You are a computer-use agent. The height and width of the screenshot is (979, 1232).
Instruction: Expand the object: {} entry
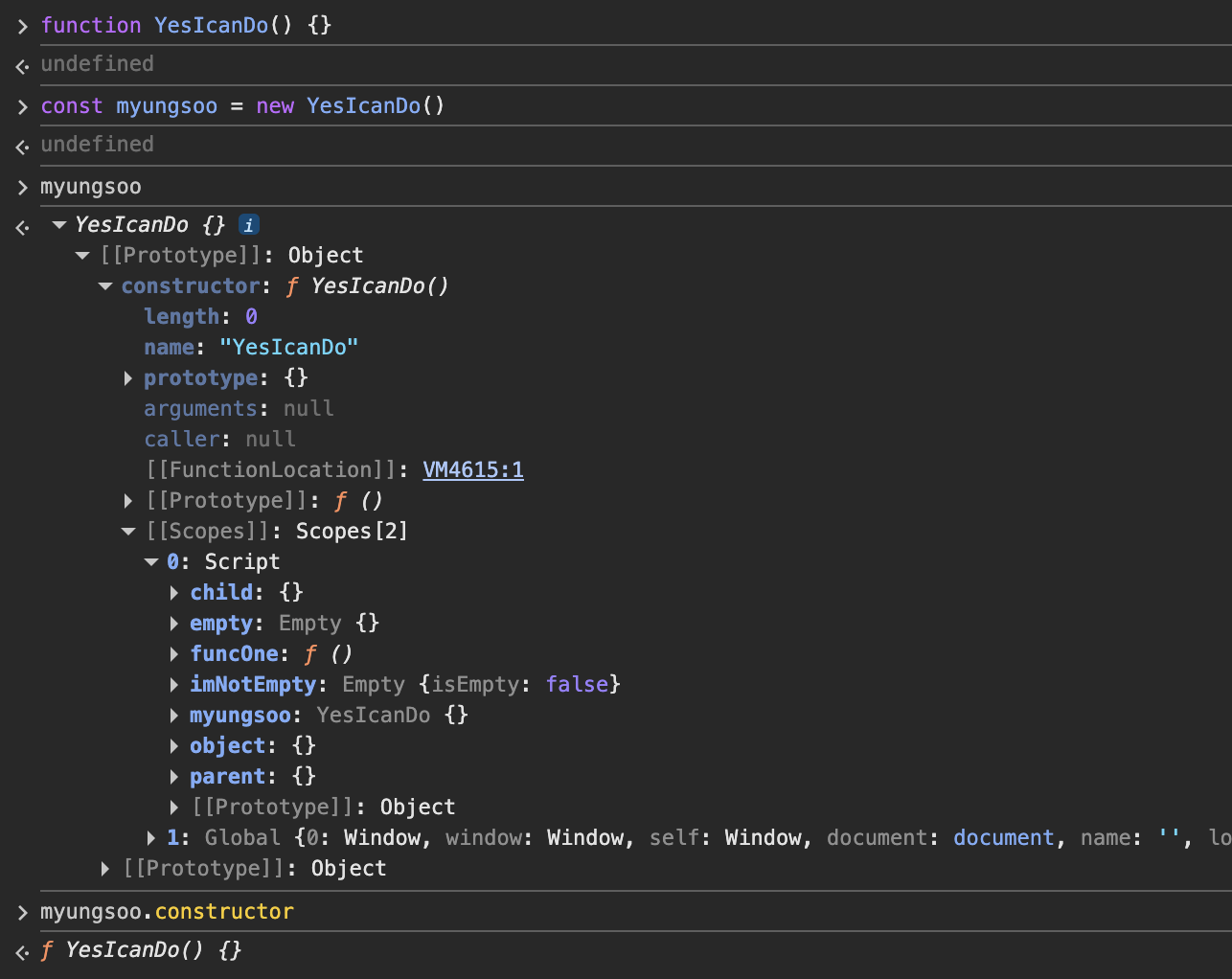tap(174, 746)
